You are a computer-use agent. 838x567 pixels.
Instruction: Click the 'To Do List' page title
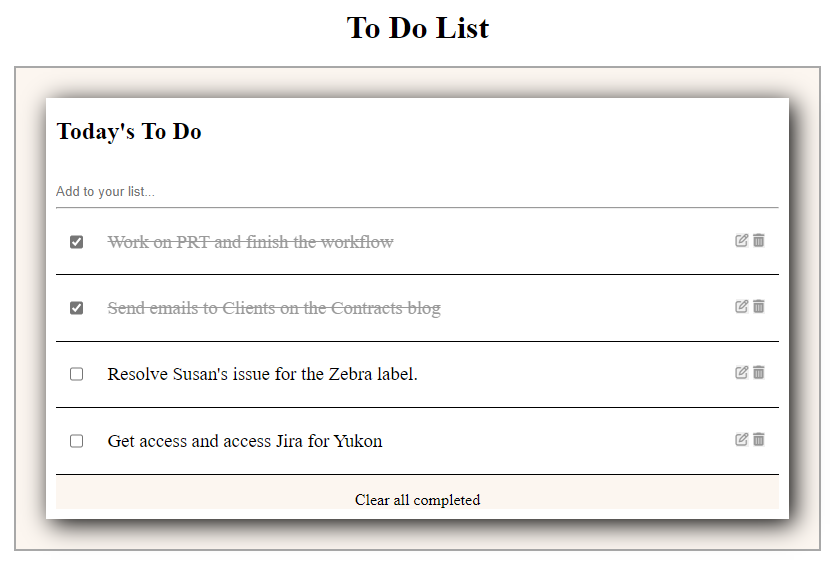pyautogui.click(x=417, y=28)
